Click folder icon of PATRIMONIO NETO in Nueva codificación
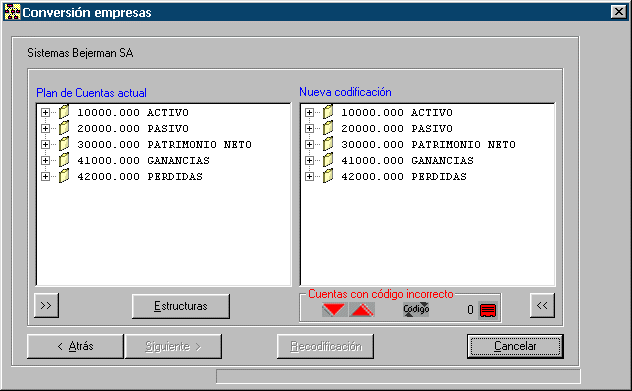Viewport: 632px width, 391px height. [328, 144]
